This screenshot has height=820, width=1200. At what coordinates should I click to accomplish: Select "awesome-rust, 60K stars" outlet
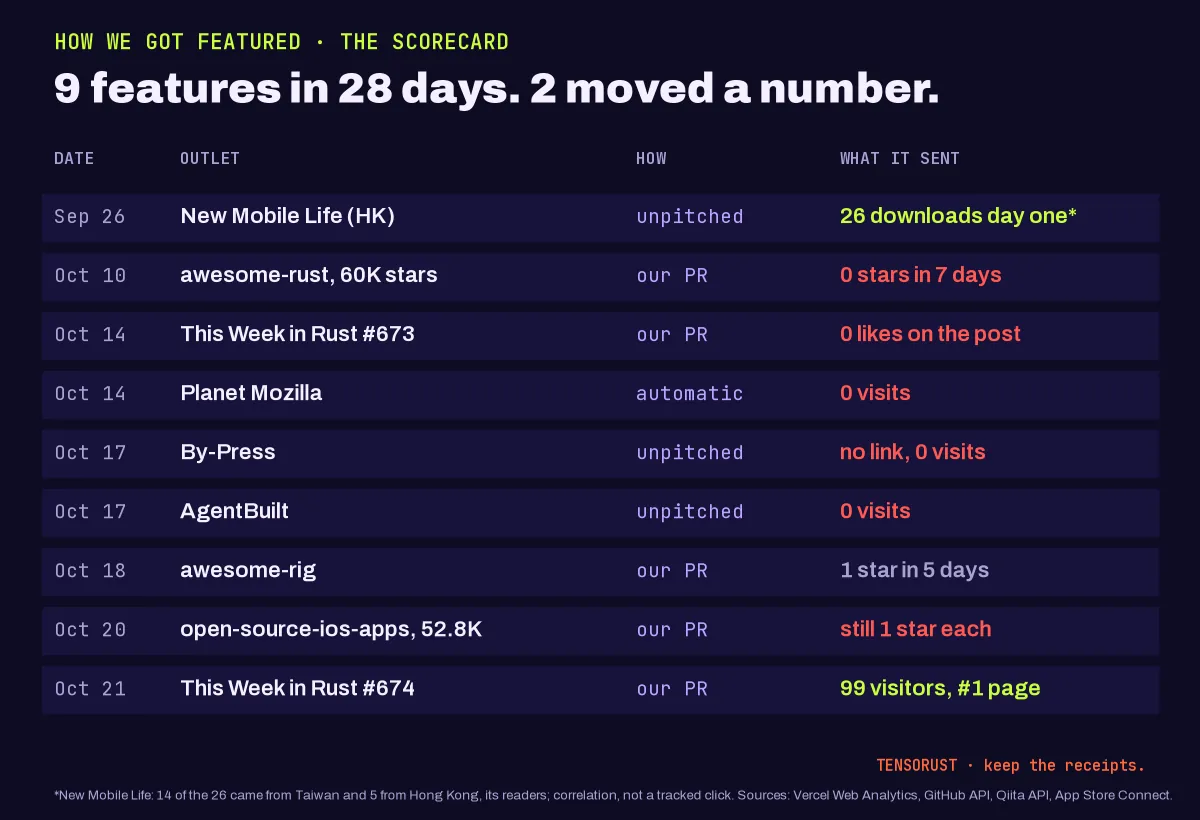[309, 275]
